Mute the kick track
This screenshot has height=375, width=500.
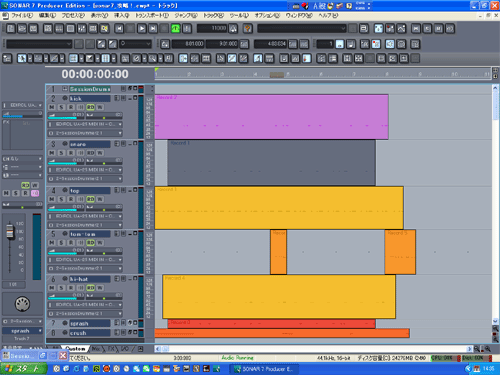click(52, 107)
